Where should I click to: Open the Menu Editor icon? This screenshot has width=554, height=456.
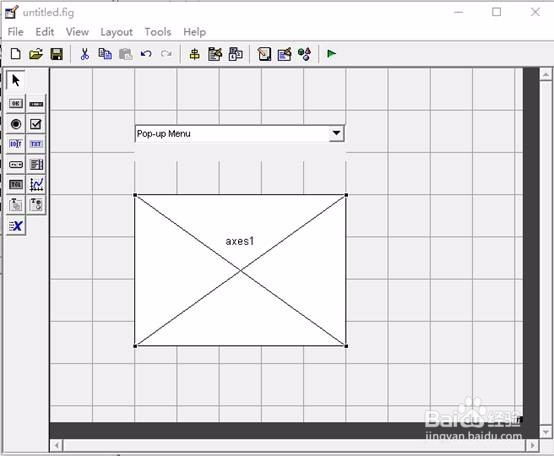pos(215,54)
